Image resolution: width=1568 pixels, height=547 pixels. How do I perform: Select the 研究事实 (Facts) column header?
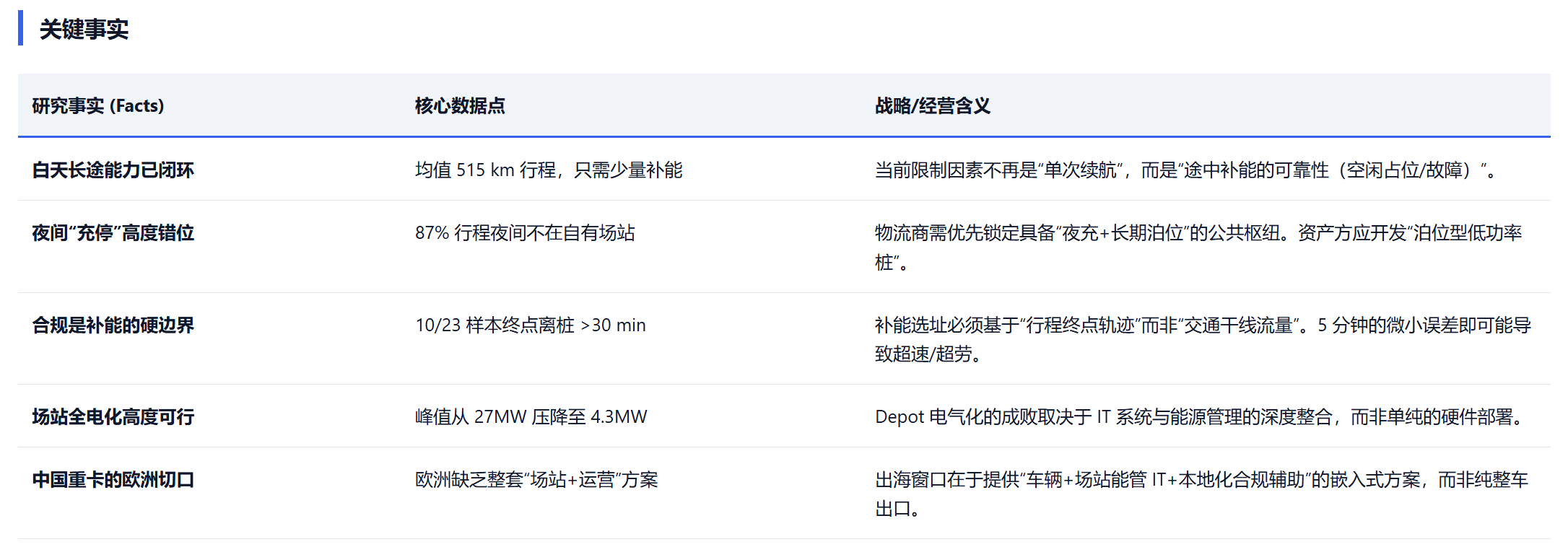pos(98,106)
